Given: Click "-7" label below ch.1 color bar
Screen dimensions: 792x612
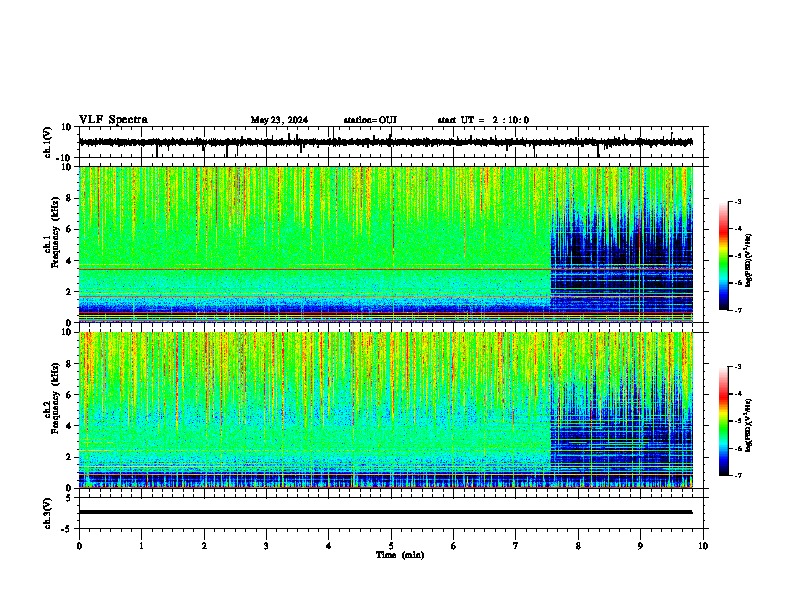Looking at the screenshot, I should click(x=737, y=310).
